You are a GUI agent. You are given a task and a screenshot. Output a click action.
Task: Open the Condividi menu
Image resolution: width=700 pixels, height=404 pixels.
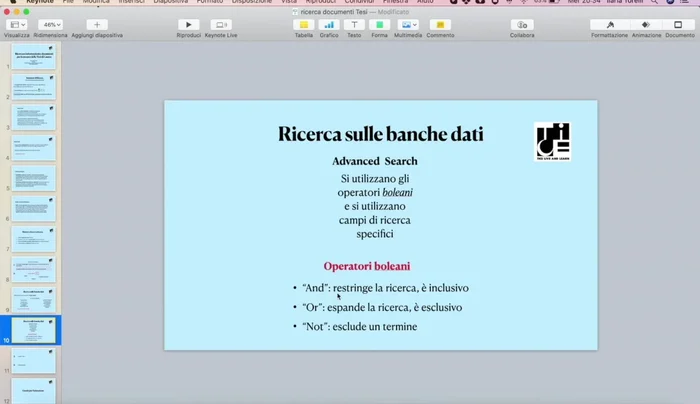[359, 2]
